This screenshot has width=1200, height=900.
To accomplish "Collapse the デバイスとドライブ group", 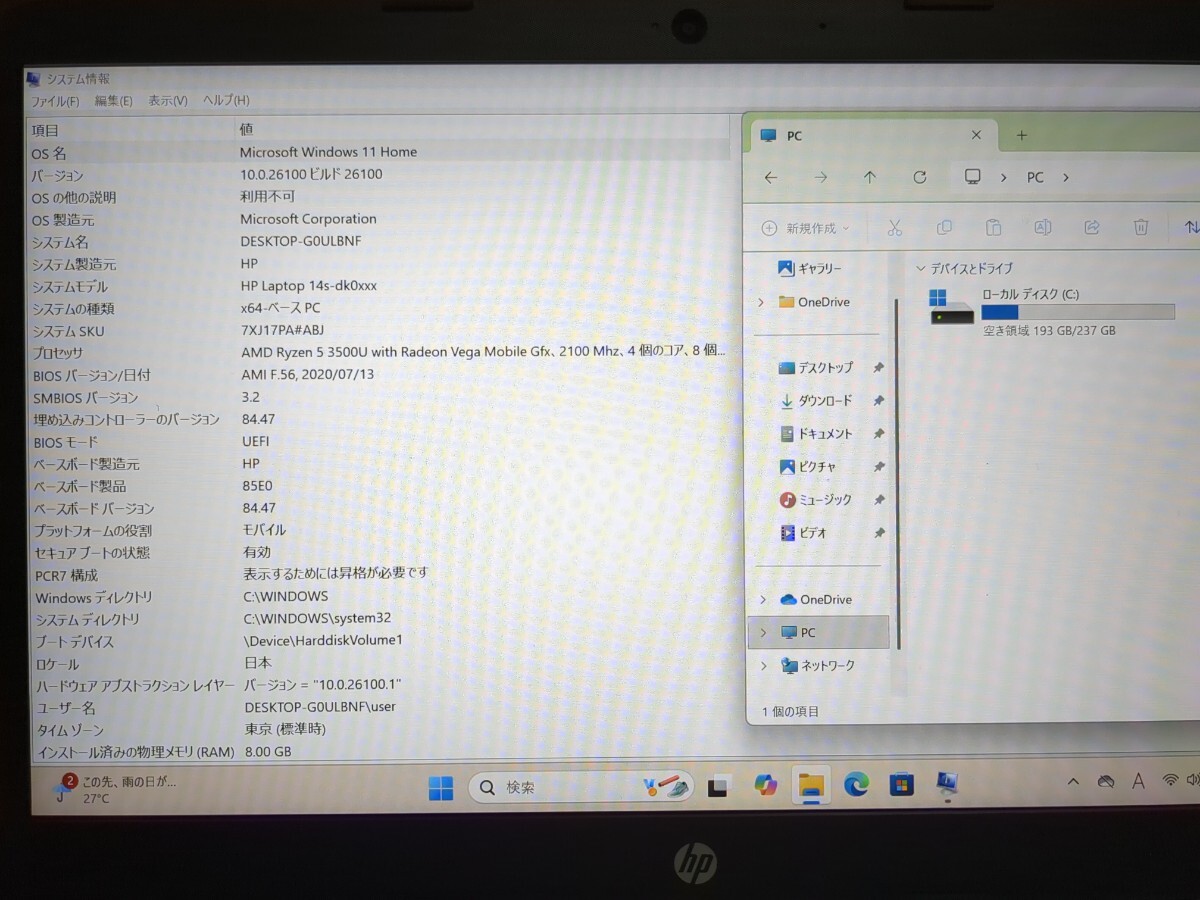I will pyautogui.click(x=921, y=268).
